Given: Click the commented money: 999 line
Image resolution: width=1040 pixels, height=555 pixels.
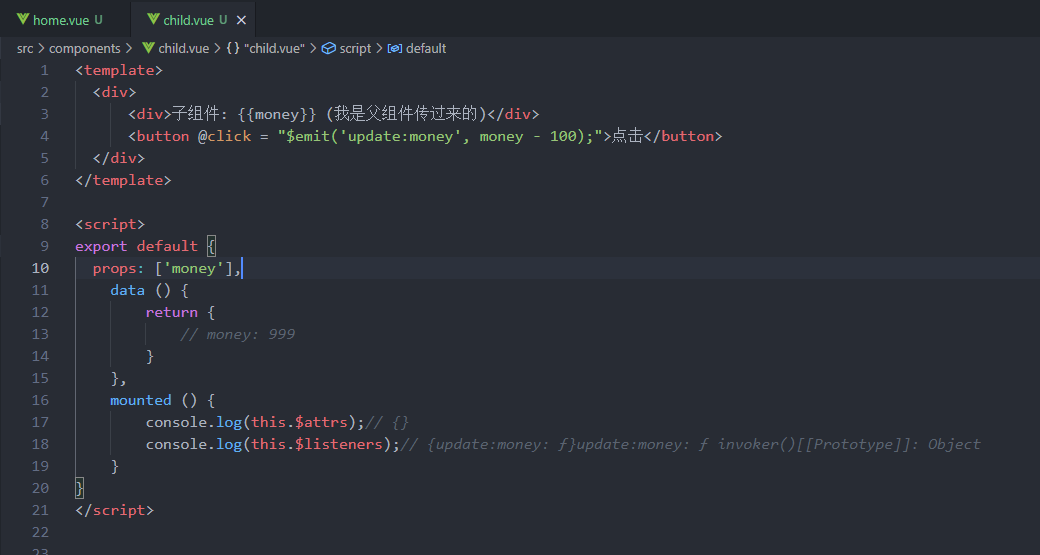Looking at the screenshot, I should (237, 334).
